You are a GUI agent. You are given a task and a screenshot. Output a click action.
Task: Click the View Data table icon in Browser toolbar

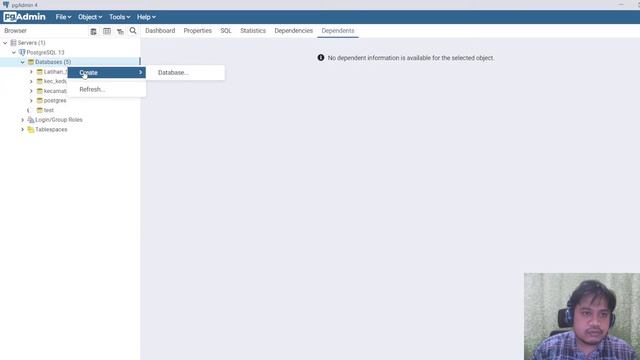coord(107,31)
